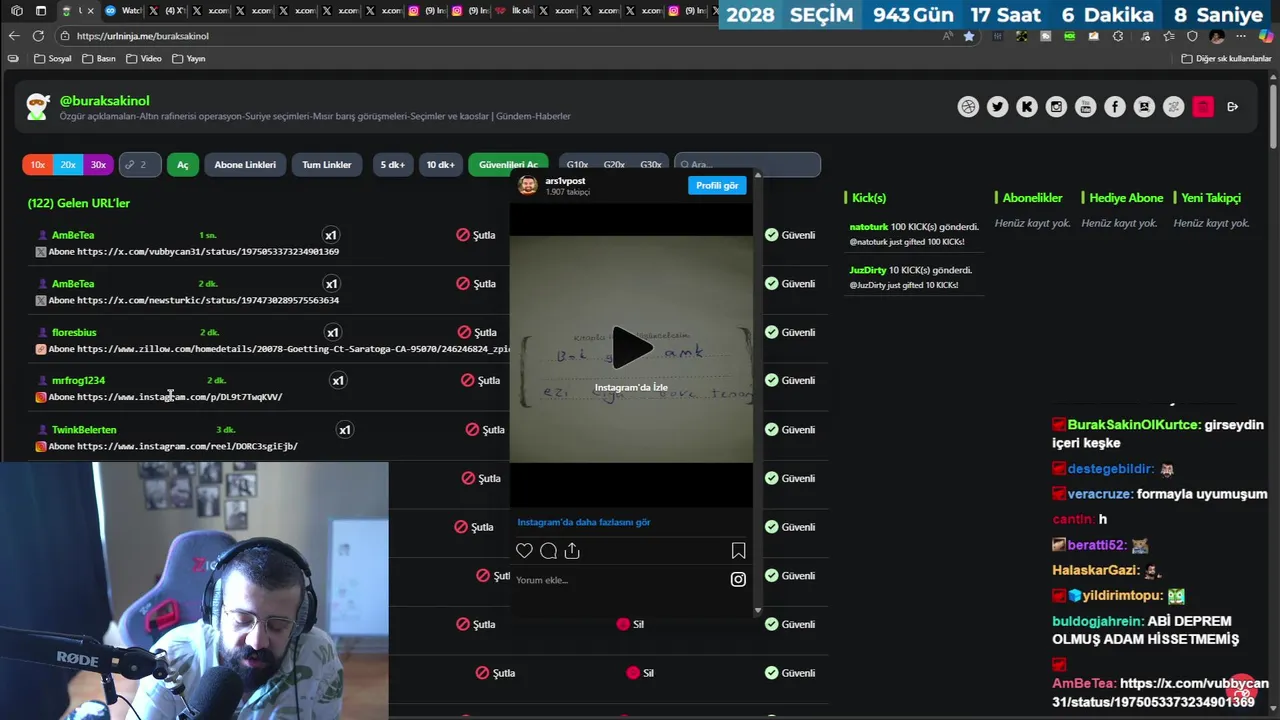This screenshot has width=1280, height=720.
Task: Open the Kick 'K' icon in header
Action: click(1027, 107)
